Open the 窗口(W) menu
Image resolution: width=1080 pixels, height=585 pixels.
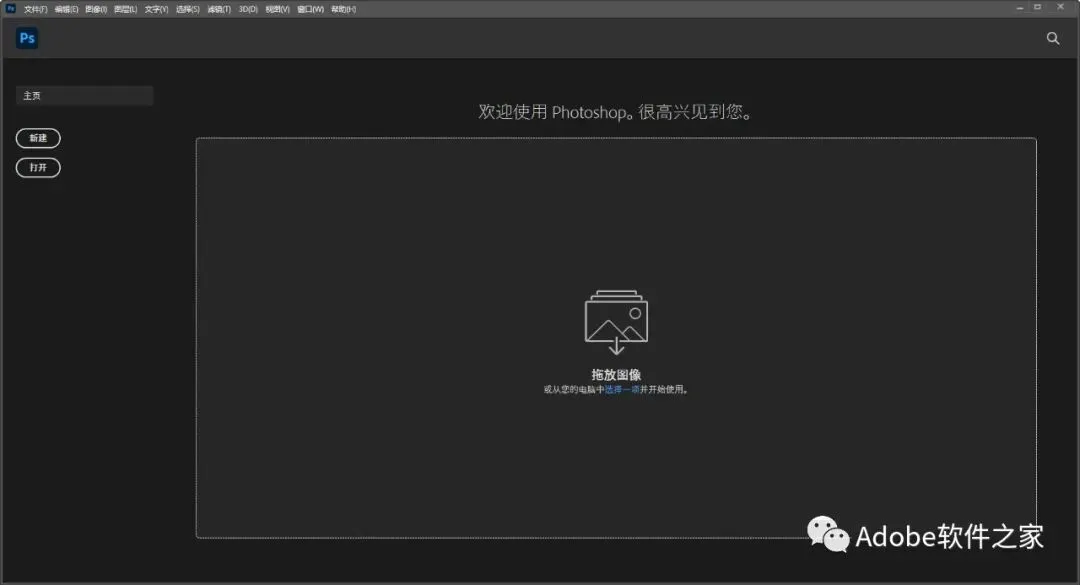pyautogui.click(x=311, y=9)
